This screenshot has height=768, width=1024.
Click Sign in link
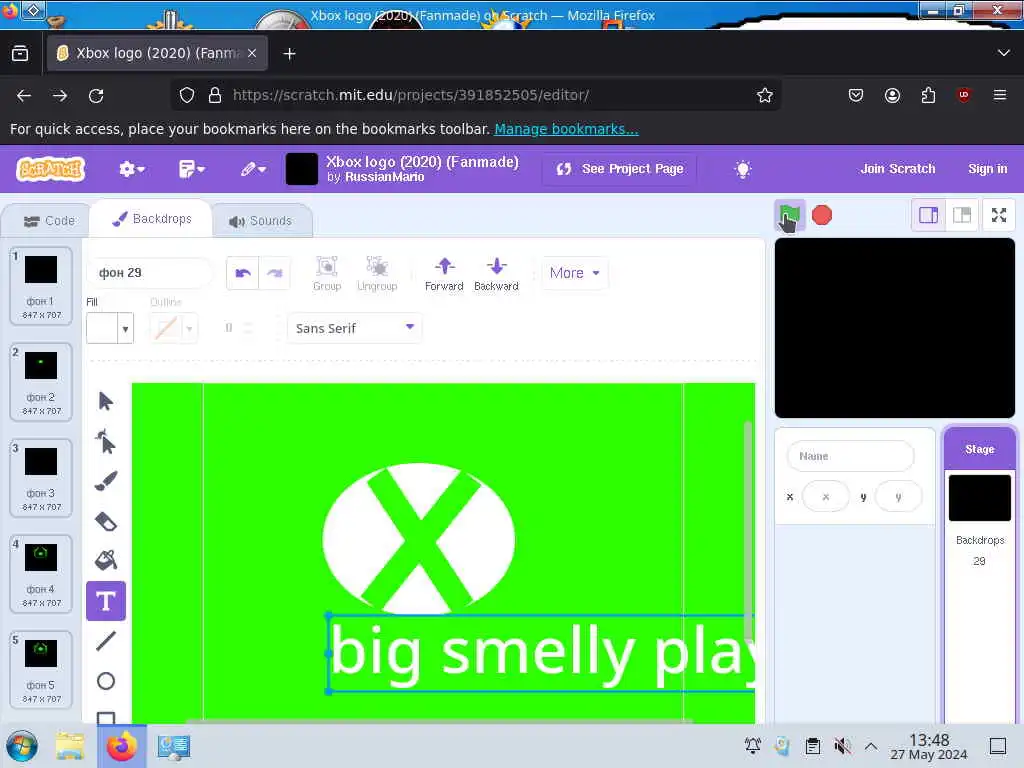pyautogui.click(x=987, y=169)
